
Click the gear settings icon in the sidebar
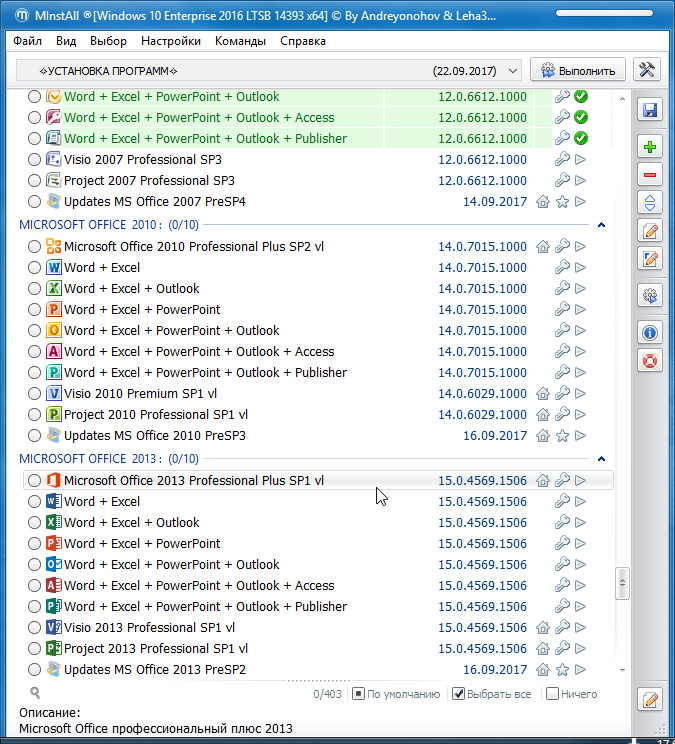[x=649, y=296]
